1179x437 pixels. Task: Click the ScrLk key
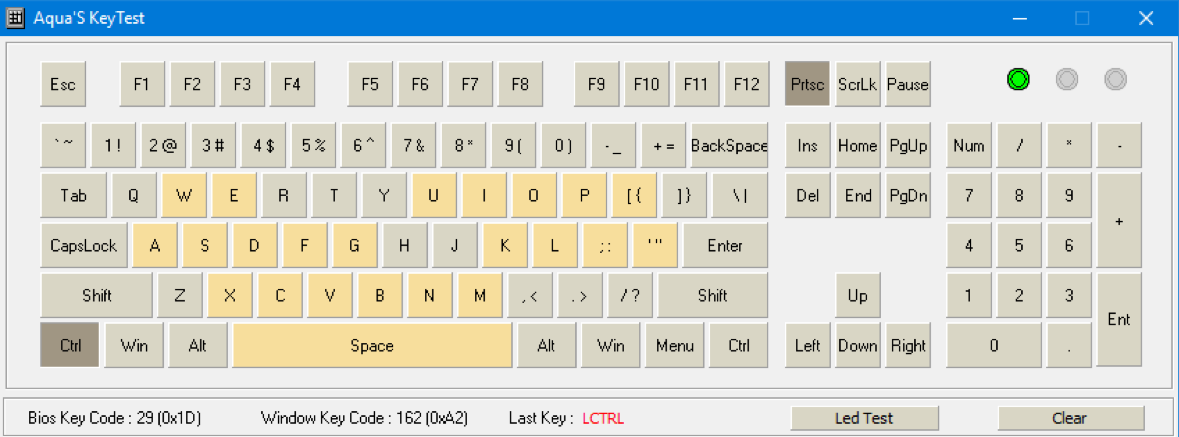(857, 84)
